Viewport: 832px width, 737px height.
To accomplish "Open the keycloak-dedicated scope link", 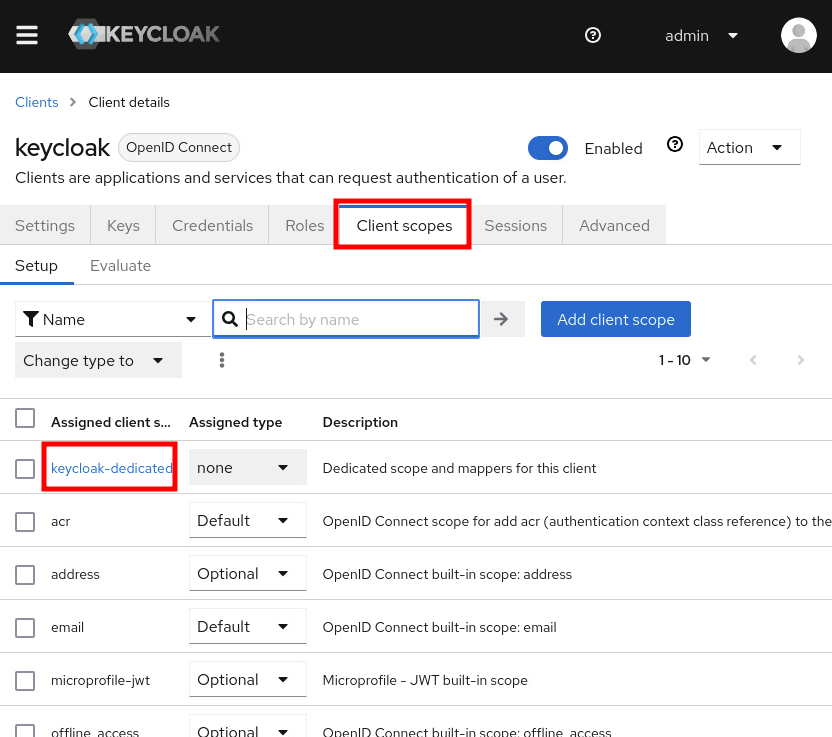I will (111, 468).
